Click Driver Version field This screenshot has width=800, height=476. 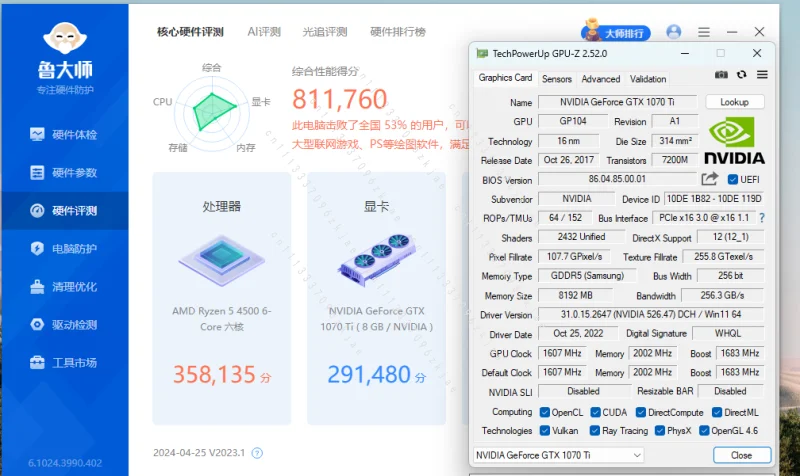point(651,314)
